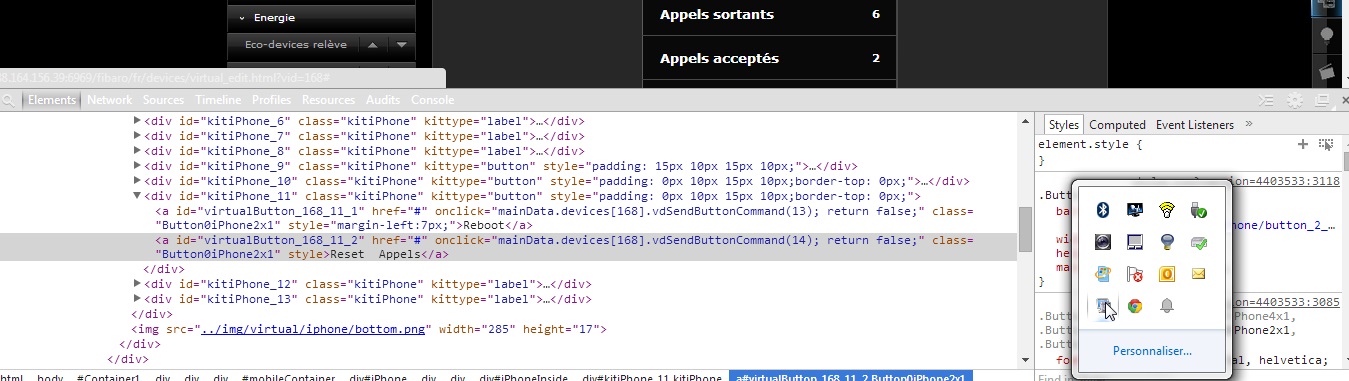Screen dimensions: 1349x381
Task: Open the Computed styles tab
Action: click(x=1117, y=125)
